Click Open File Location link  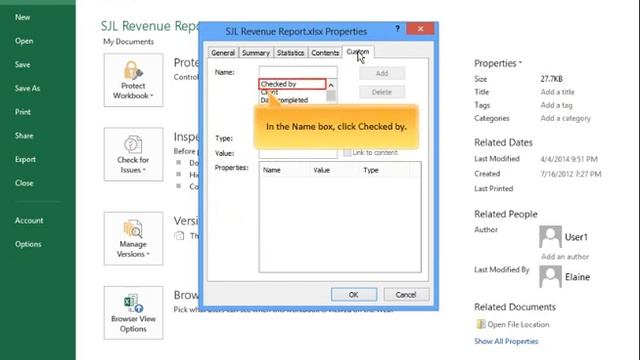point(518,324)
